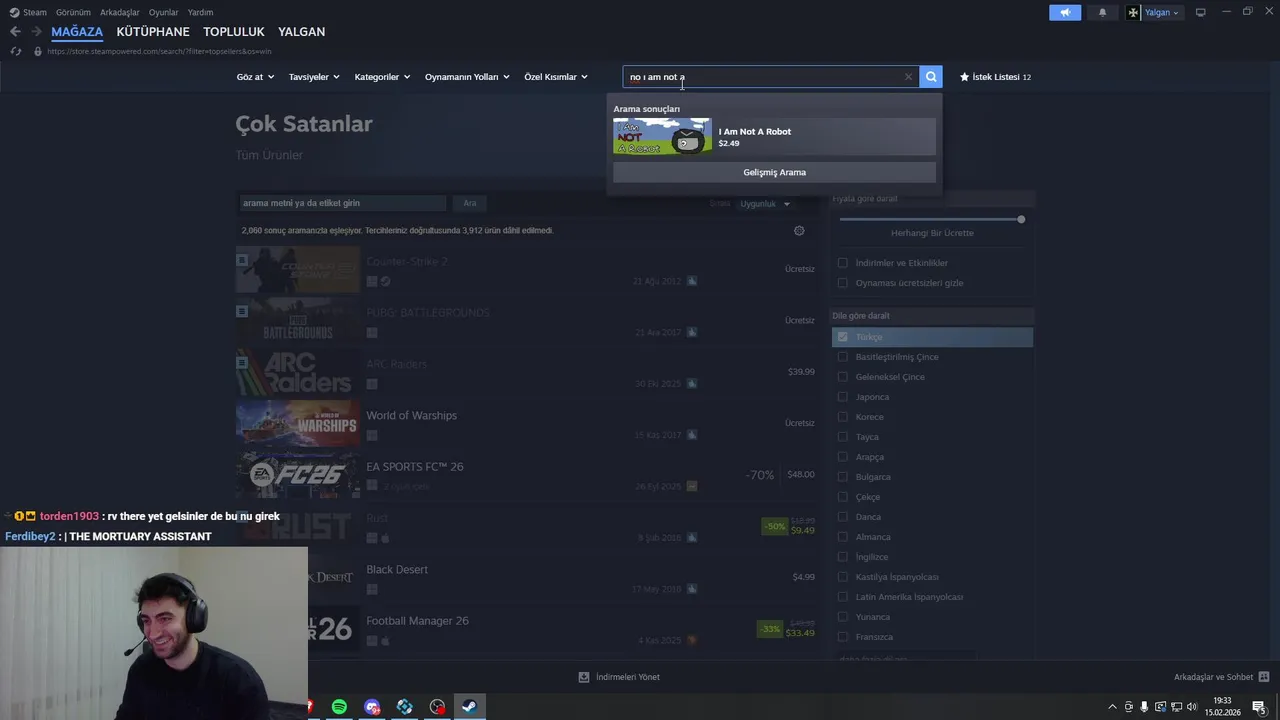Click the Steam taskbar icon

pyautogui.click(x=468, y=707)
